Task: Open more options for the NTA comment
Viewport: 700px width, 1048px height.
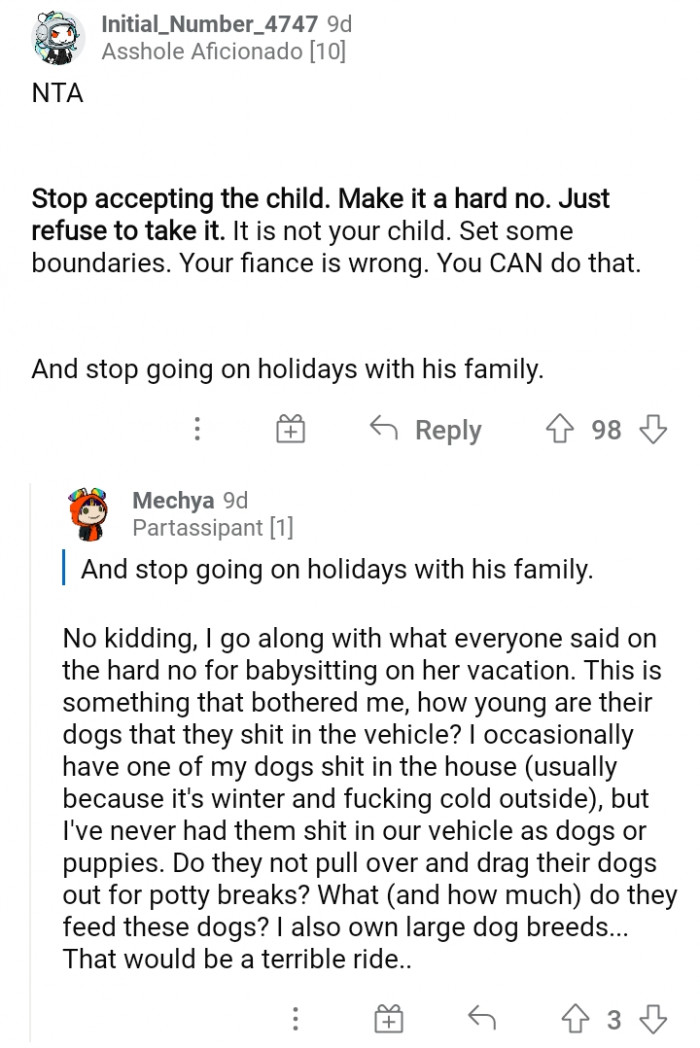Action: click(198, 430)
